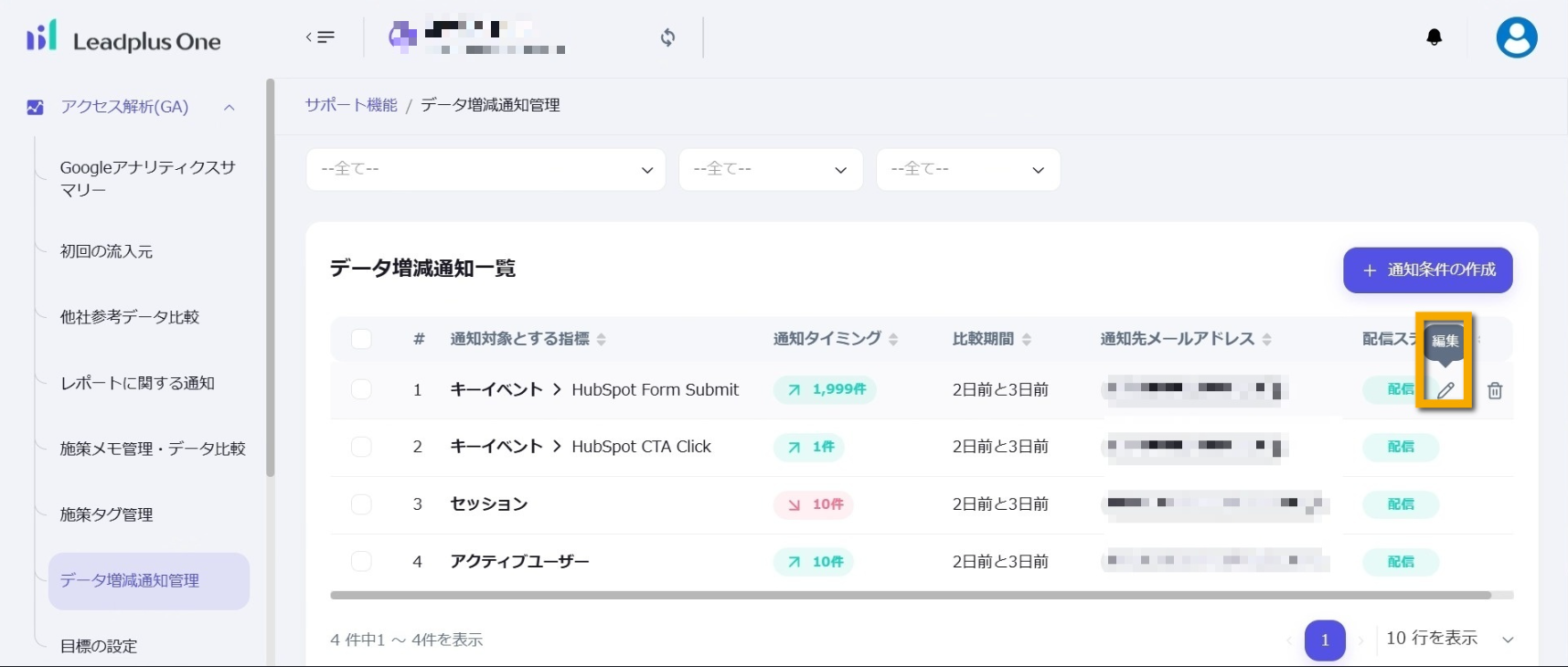Open the first wide --全て-- filter dropdown
The width and height of the screenshot is (1568, 667).
pyautogui.click(x=485, y=170)
